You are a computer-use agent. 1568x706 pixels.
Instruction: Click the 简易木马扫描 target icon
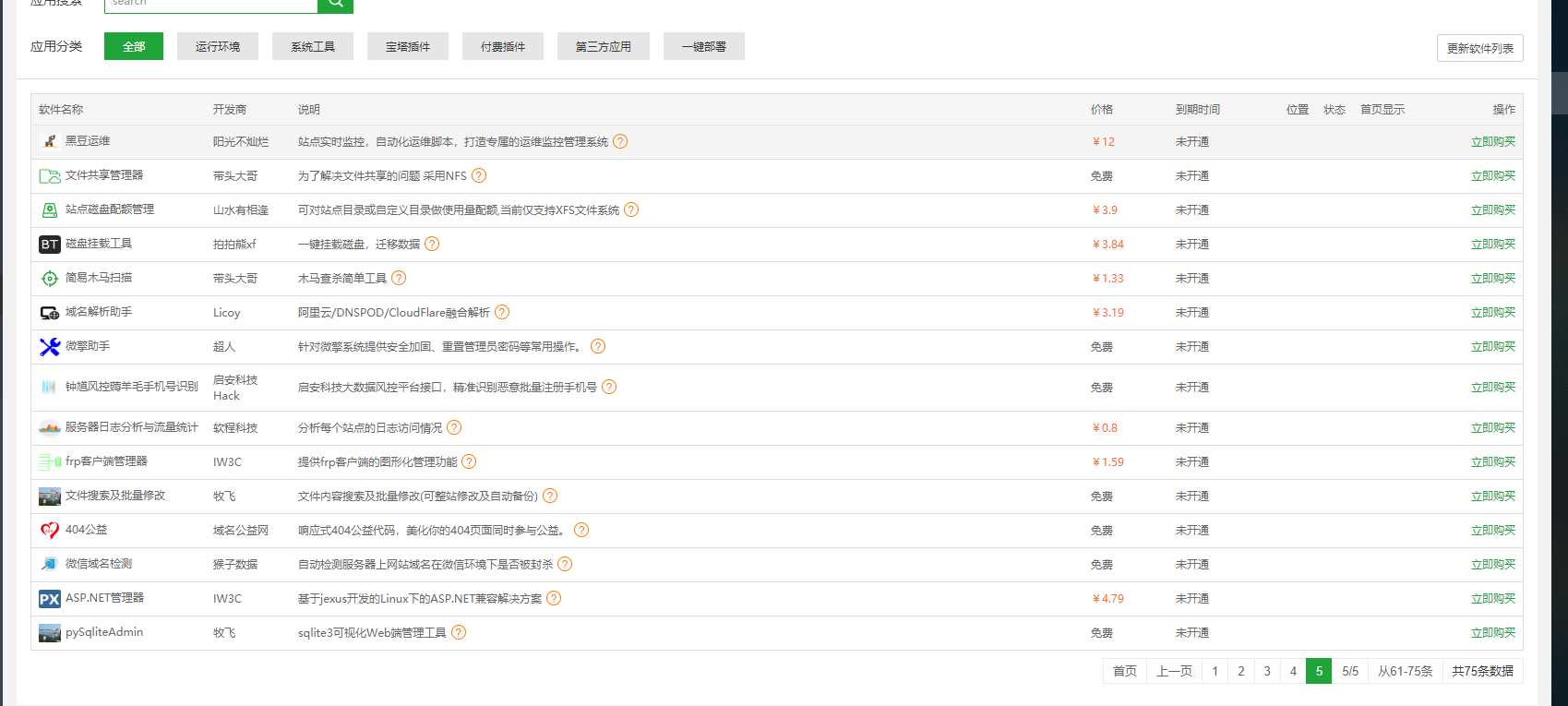(x=50, y=279)
